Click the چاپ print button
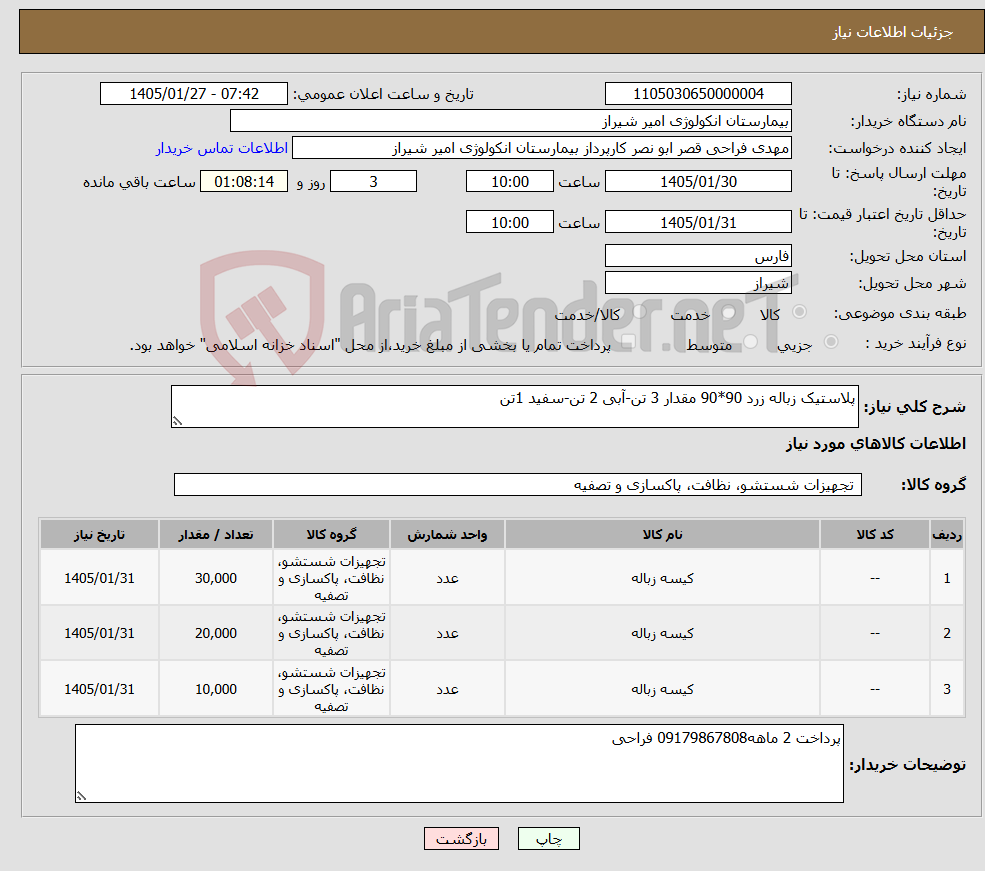985x871 pixels. (x=548, y=839)
